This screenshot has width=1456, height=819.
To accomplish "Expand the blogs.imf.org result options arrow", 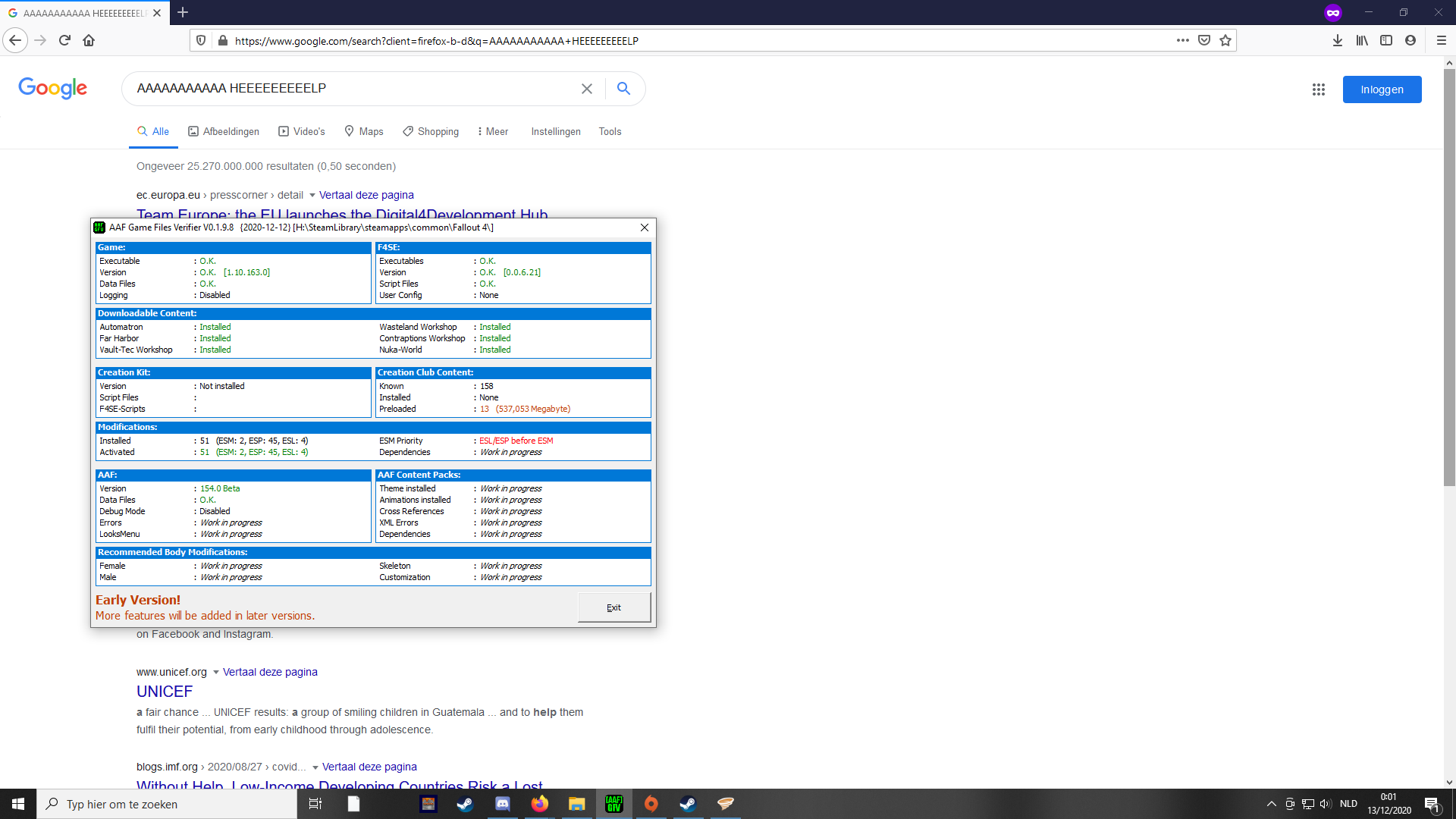I will coord(315,767).
